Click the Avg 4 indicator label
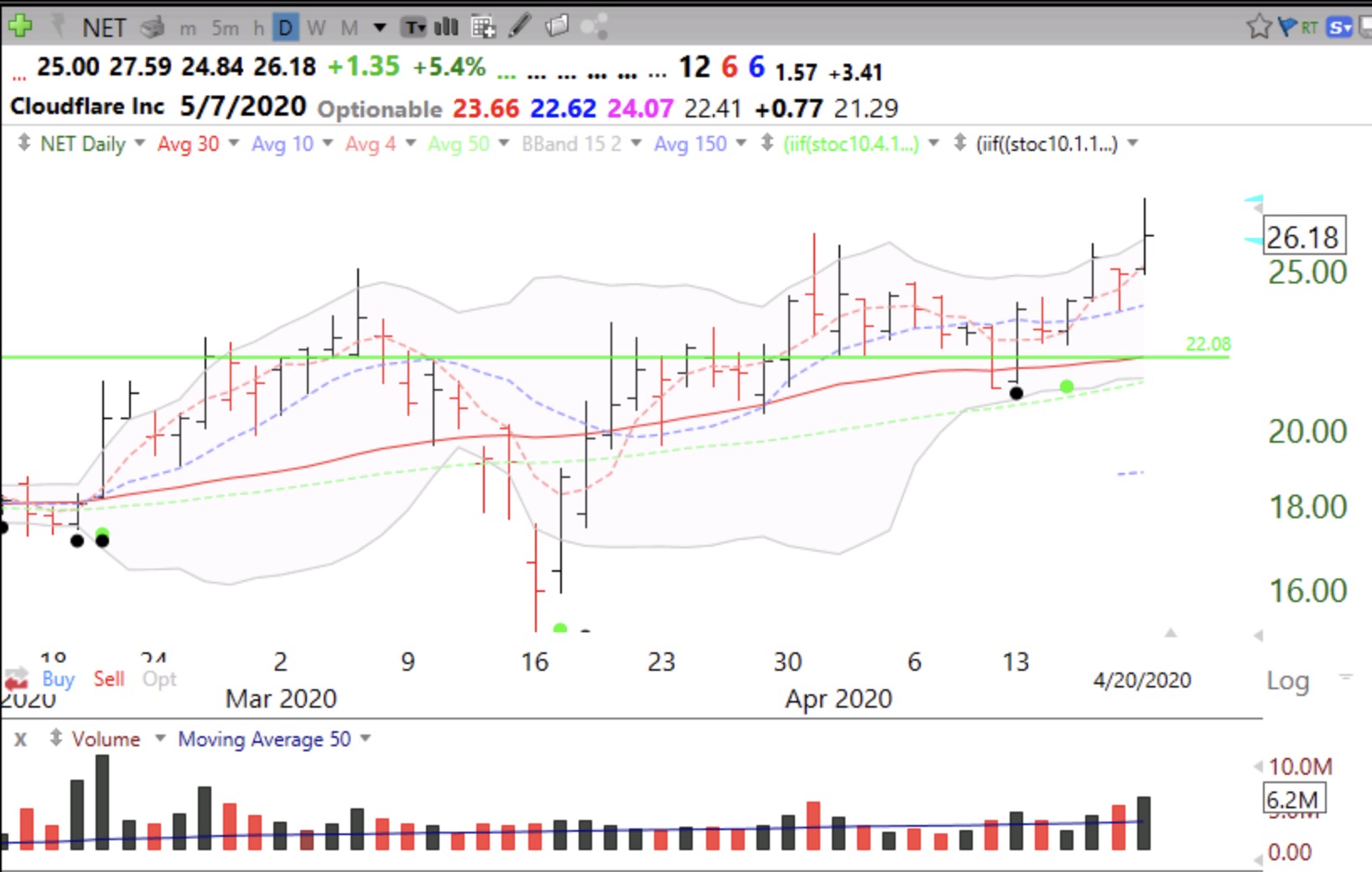Image resolution: width=1372 pixels, height=872 pixels. 371,144
